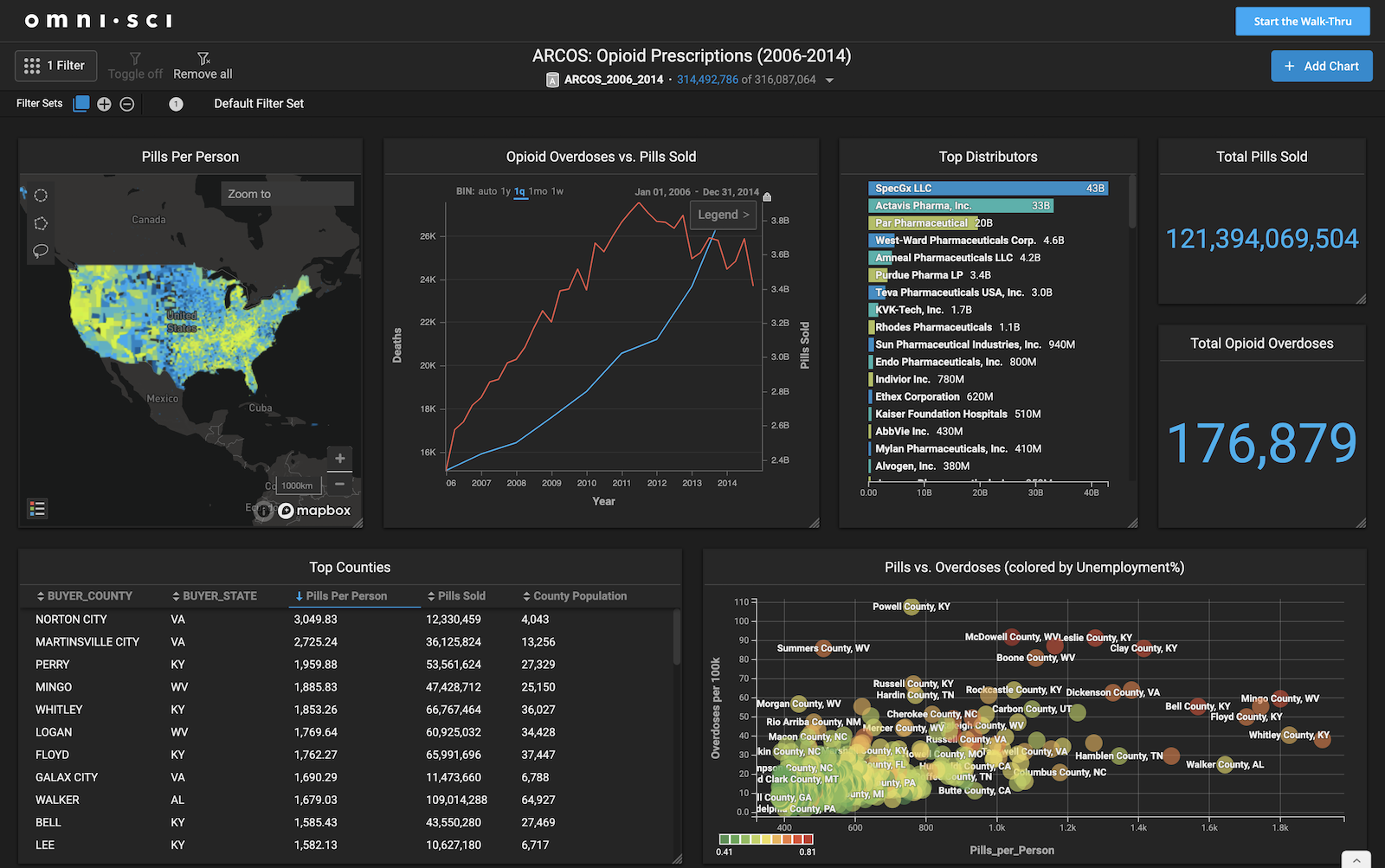Open the Mapbox logo link
This screenshot has width=1385, height=868.
pyautogui.click(x=315, y=511)
